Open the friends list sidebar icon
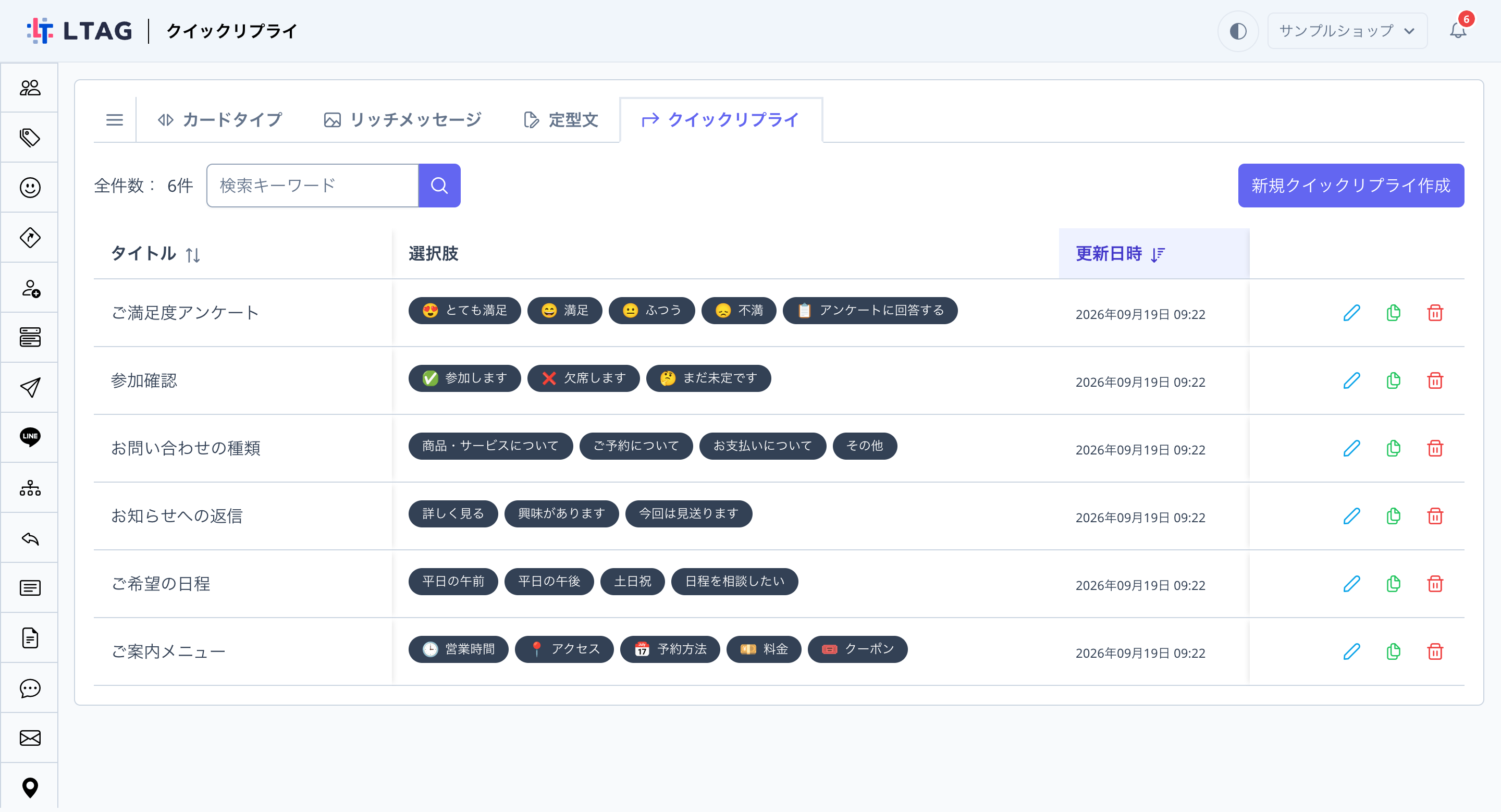The height and width of the screenshot is (812, 1501). 30,88
